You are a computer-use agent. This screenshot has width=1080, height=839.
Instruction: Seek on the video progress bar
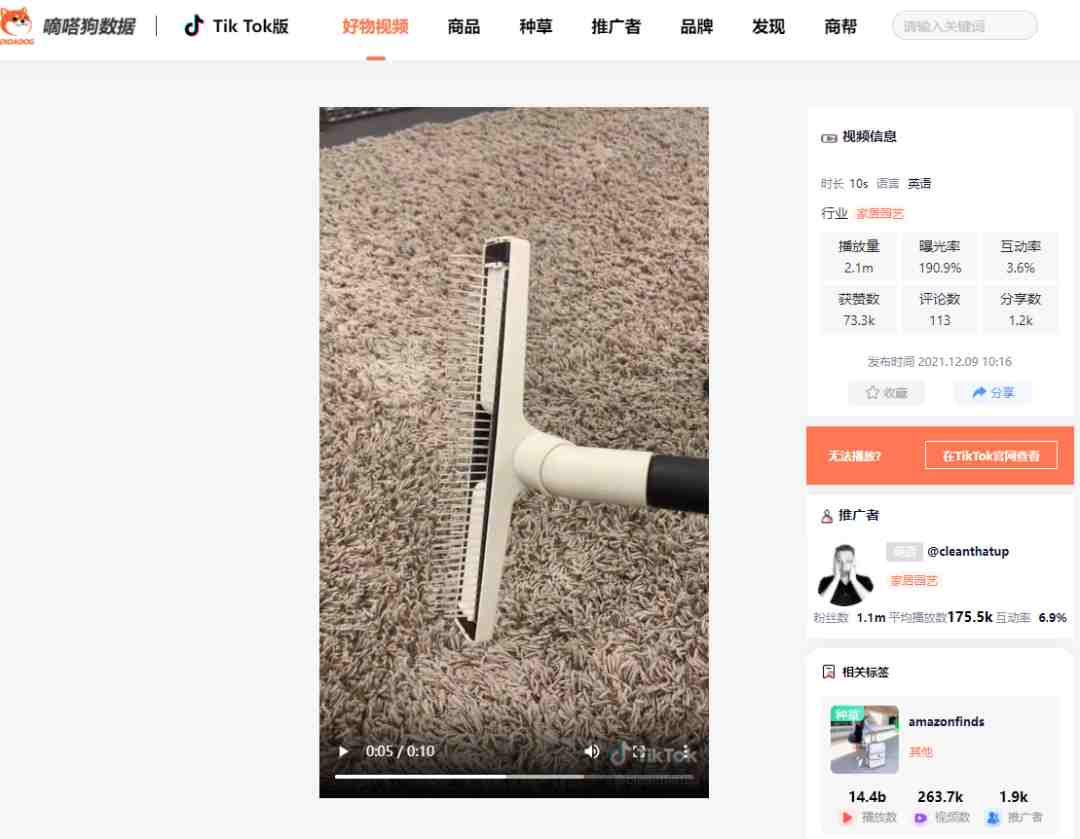[x=514, y=776]
